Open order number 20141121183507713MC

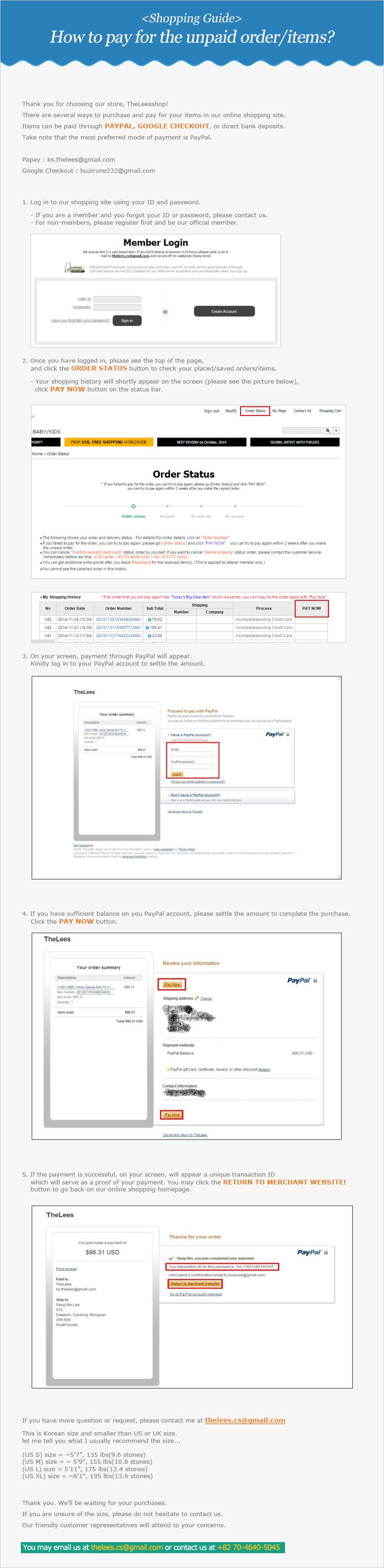(118, 628)
